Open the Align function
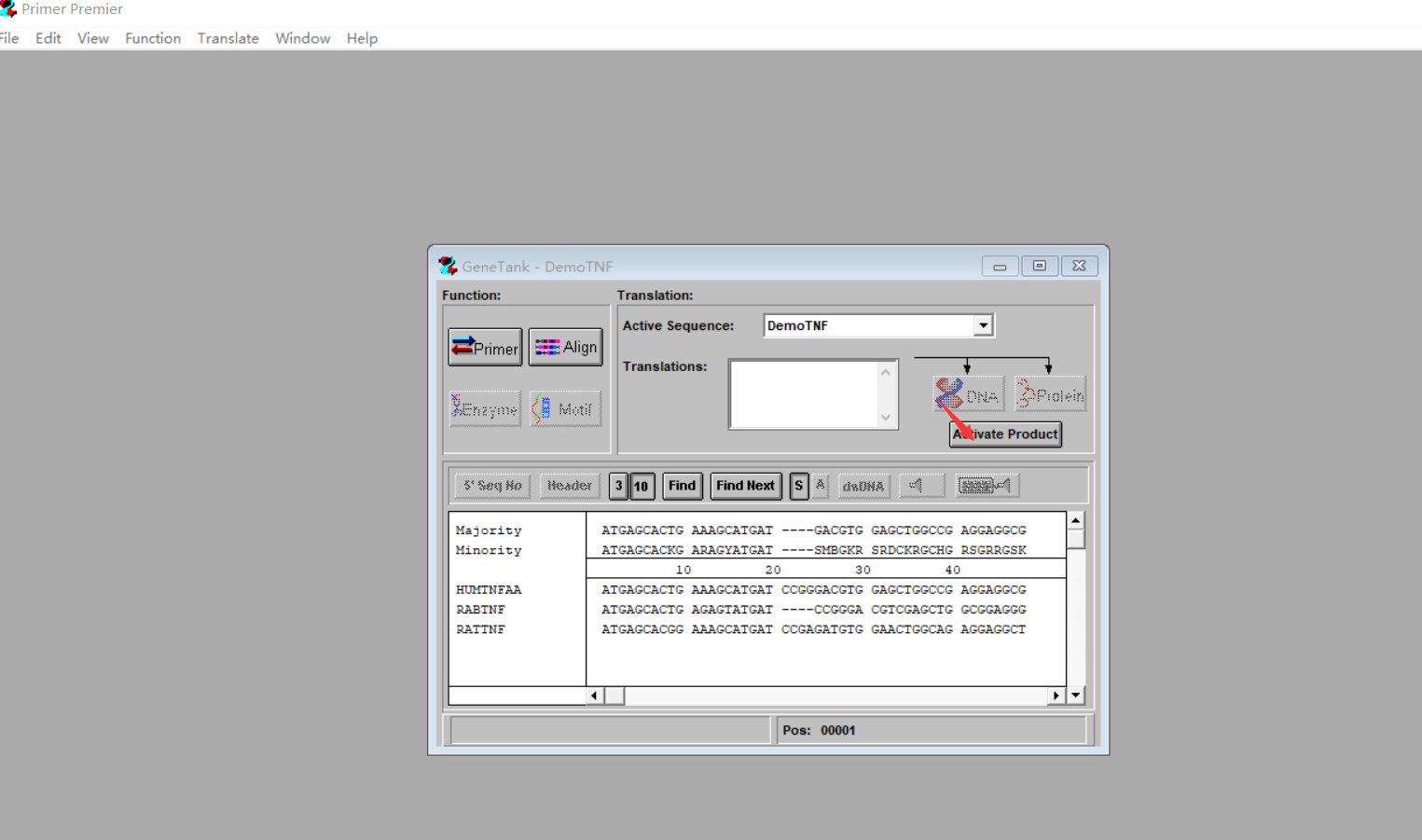Screen dimensions: 1422x840 pyautogui.click(x=565, y=347)
